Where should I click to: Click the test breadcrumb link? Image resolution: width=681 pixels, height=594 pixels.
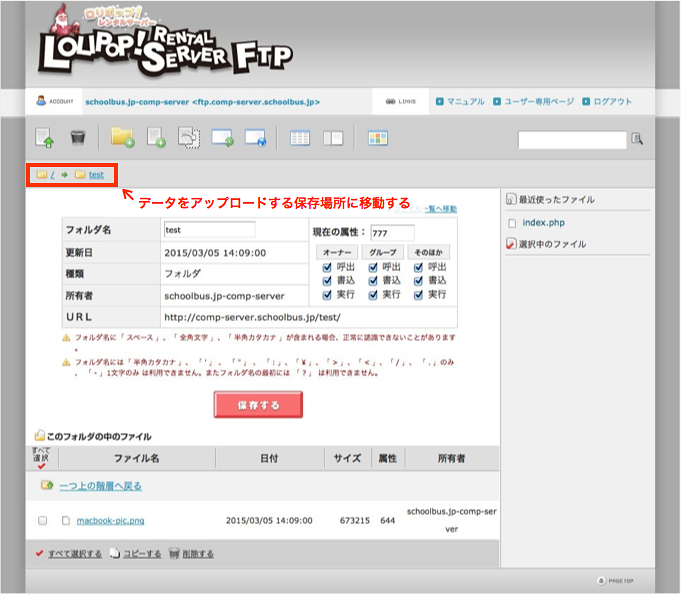click(x=96, y=175)
